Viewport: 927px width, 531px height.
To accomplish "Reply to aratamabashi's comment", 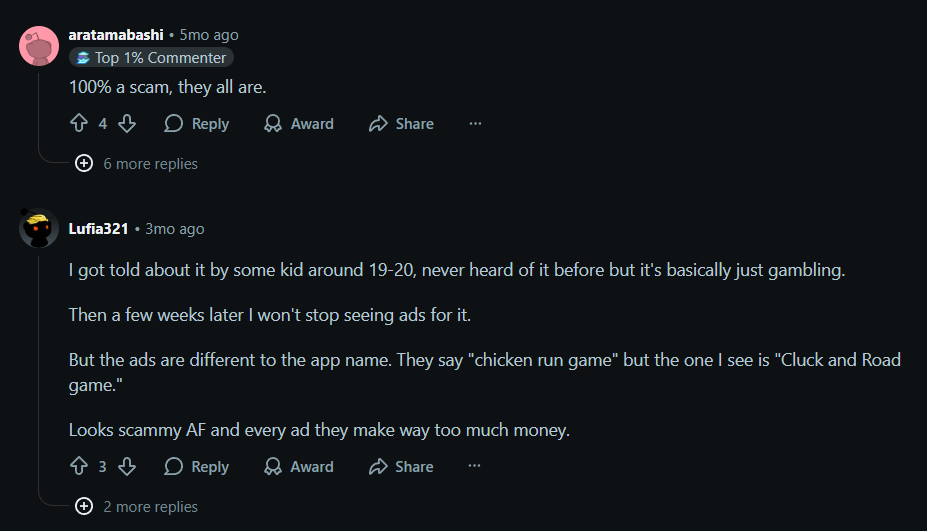I will click(x=197, y=124).
